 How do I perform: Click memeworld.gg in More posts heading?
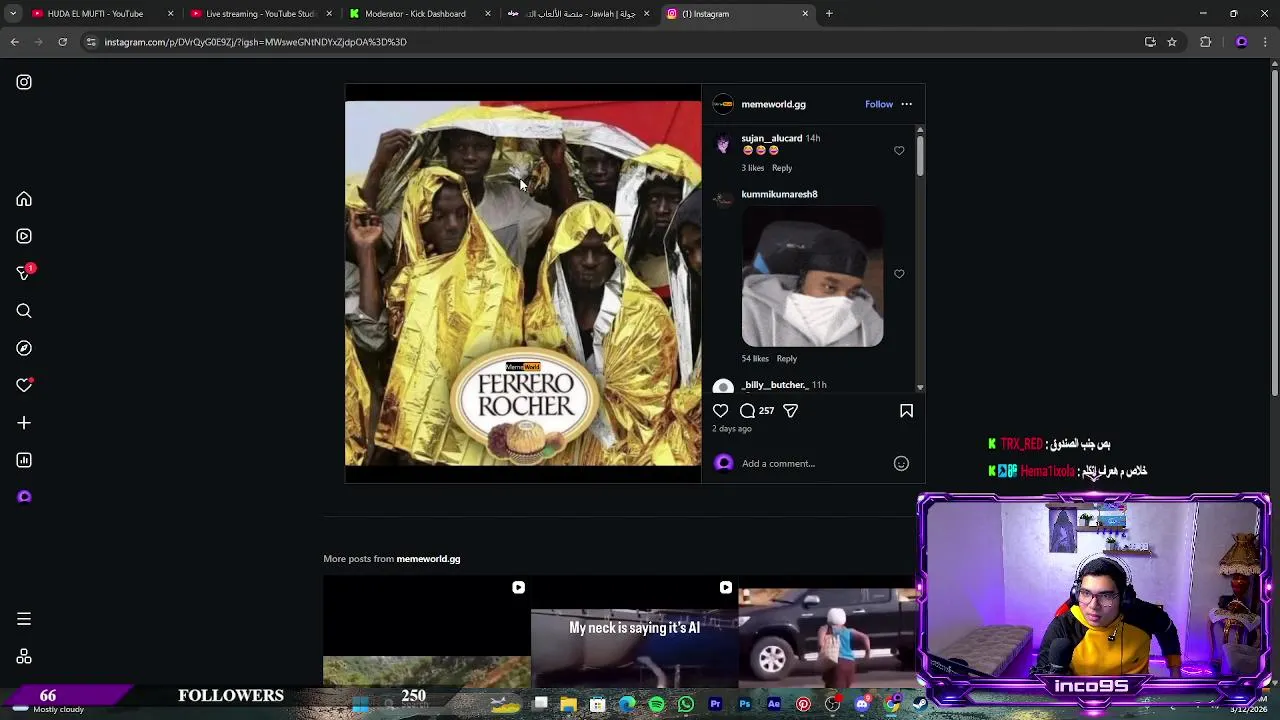pos(428,559)
